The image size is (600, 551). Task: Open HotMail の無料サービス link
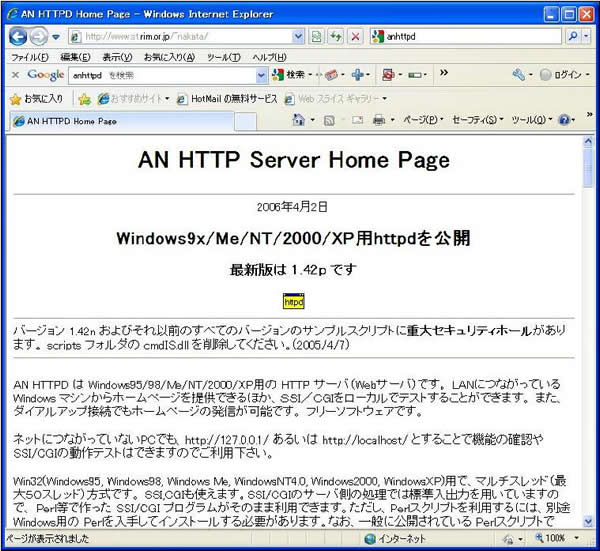(227, 99)
